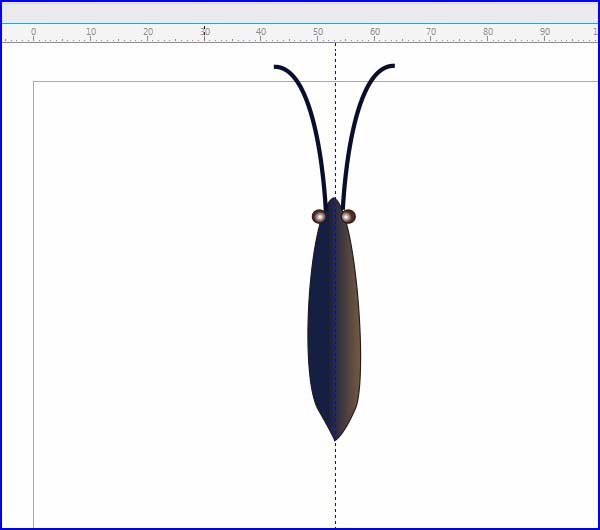Select the left eye ellipse
Viewport: 600px width, 530px height.
click(319, 217)
